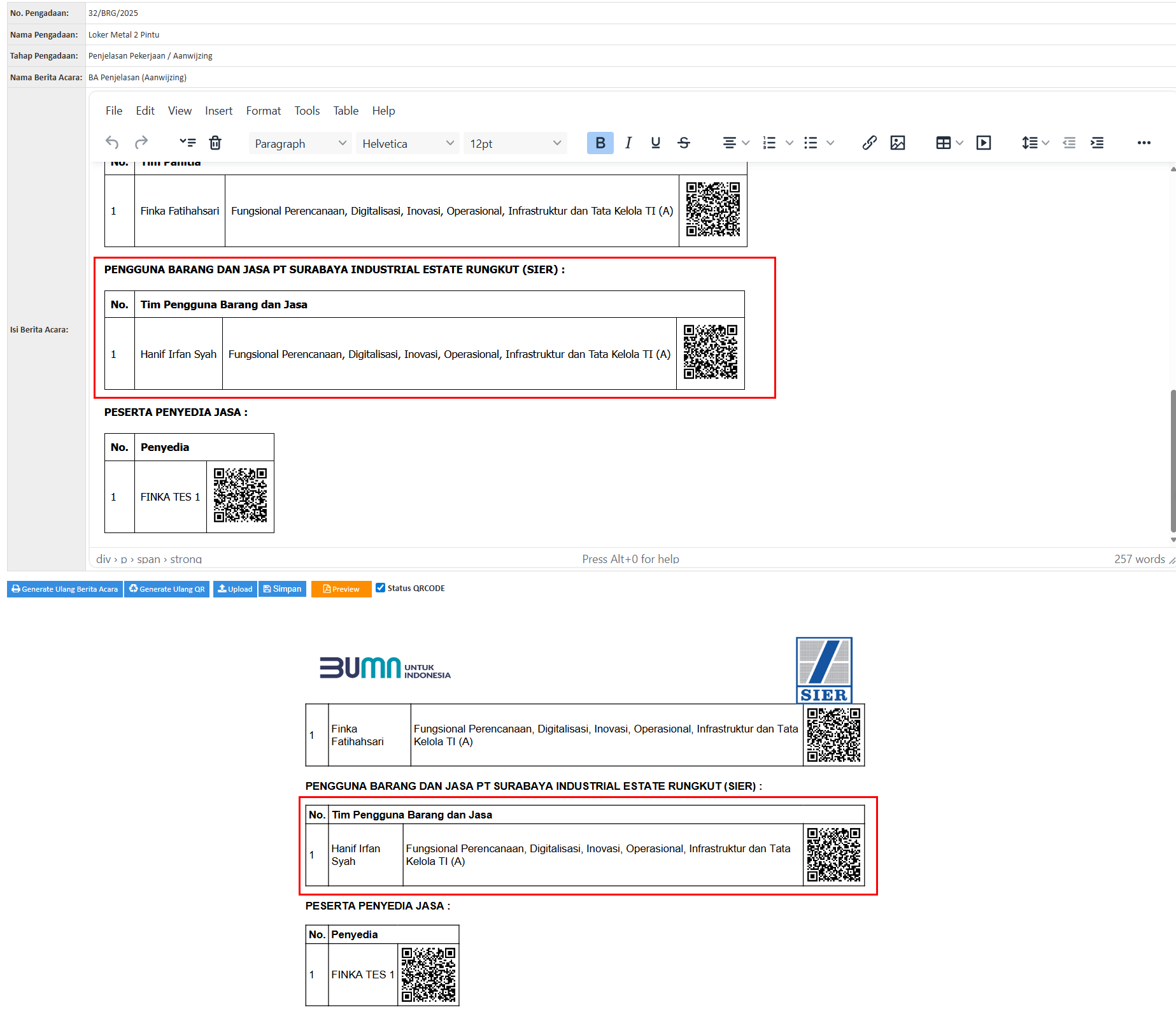
Task: Open the 12pt font size dropdown
Action: click(515, 143)
